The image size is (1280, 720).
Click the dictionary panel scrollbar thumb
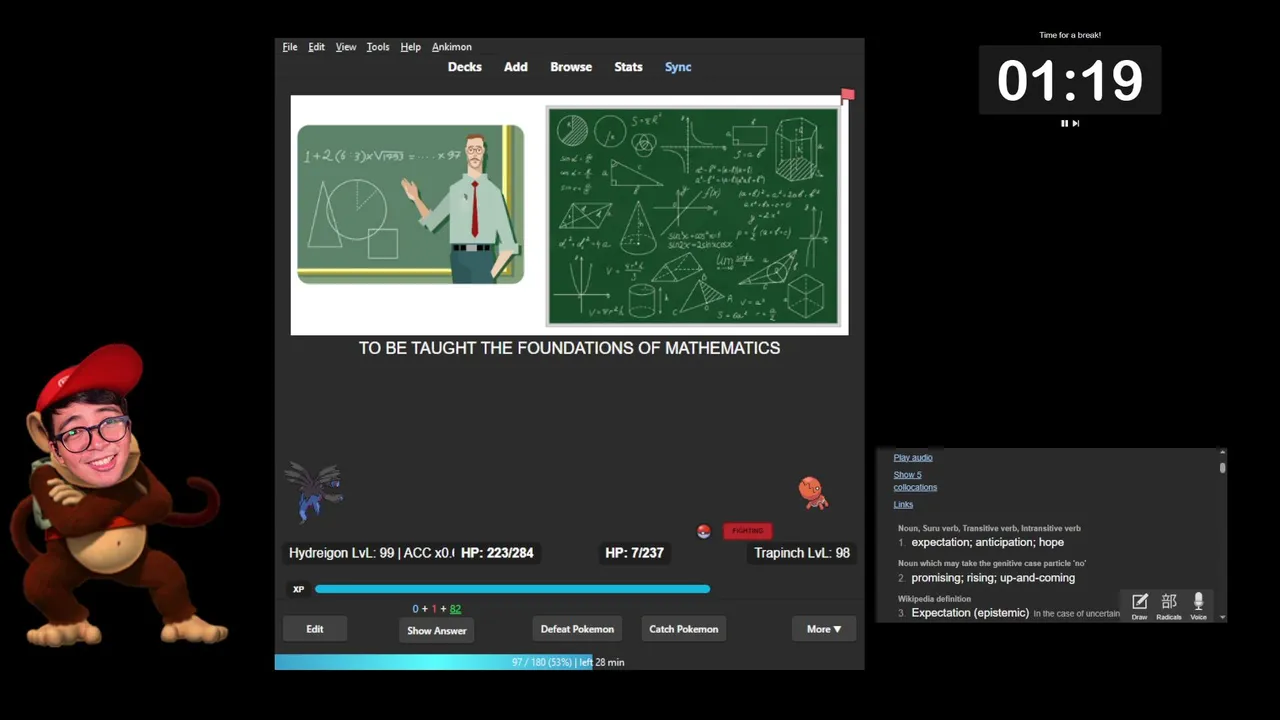pyautogui.click(x=1222, y=467)
